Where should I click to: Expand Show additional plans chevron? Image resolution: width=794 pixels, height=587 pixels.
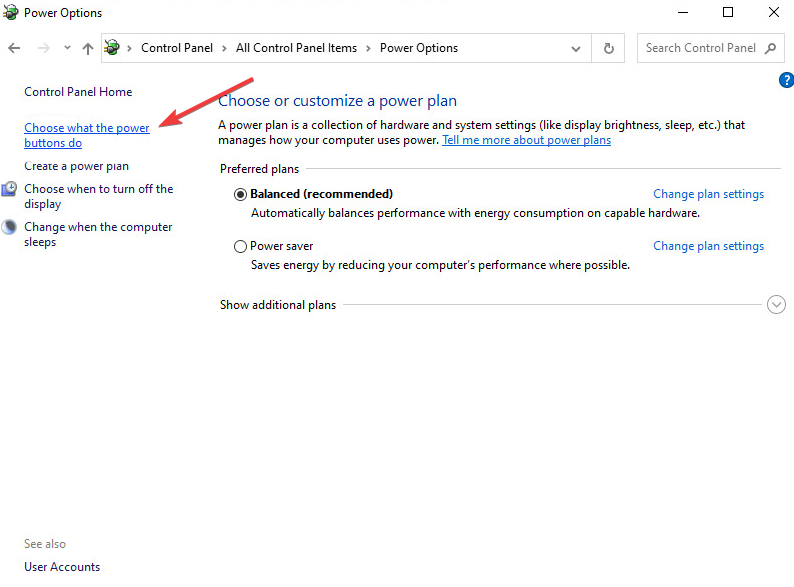click(x=776, y=304)
